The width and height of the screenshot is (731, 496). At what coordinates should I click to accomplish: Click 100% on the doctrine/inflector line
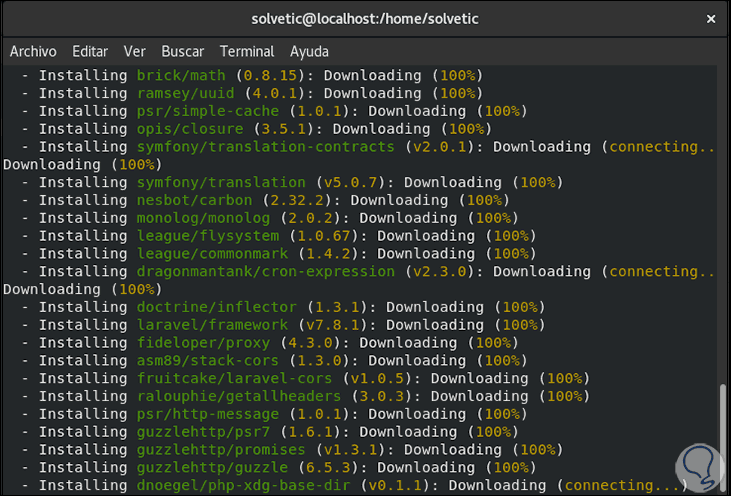(520, 307)
